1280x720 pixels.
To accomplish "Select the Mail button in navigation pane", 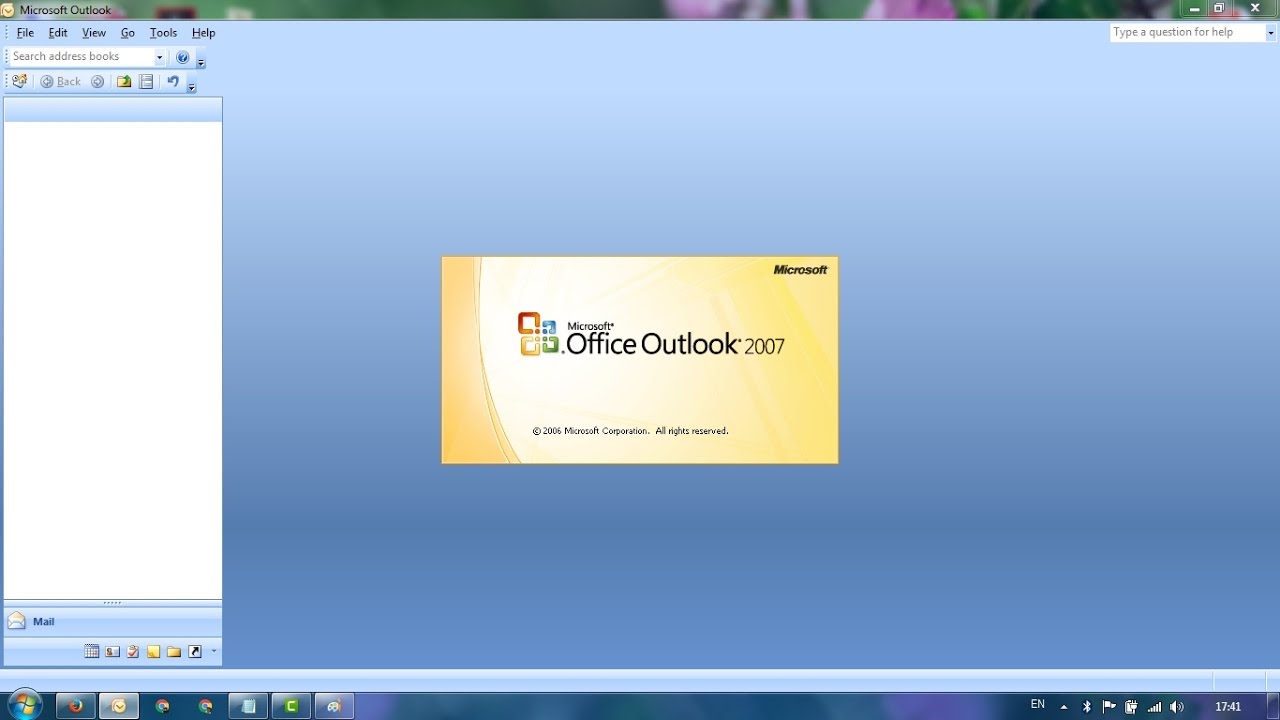I will (x=113, y=621).
